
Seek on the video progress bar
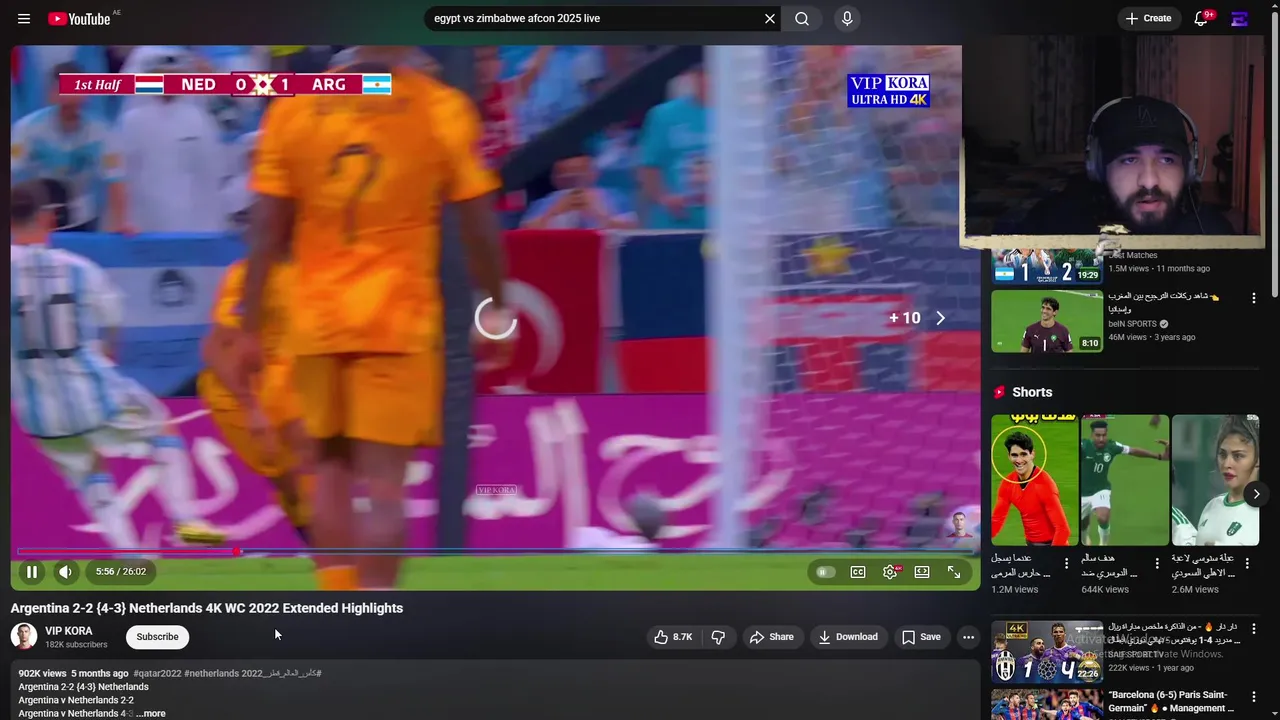pyautogui.click(x=496, y=551)
